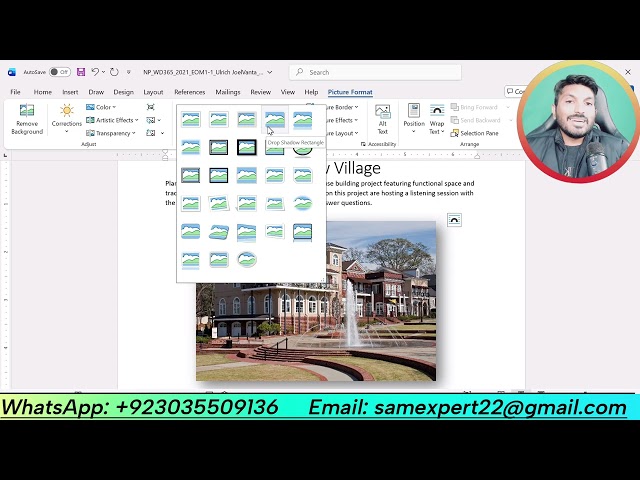640x480 pixels.
Task: Open the Transparency dropdown
Action: coord(111,133)
